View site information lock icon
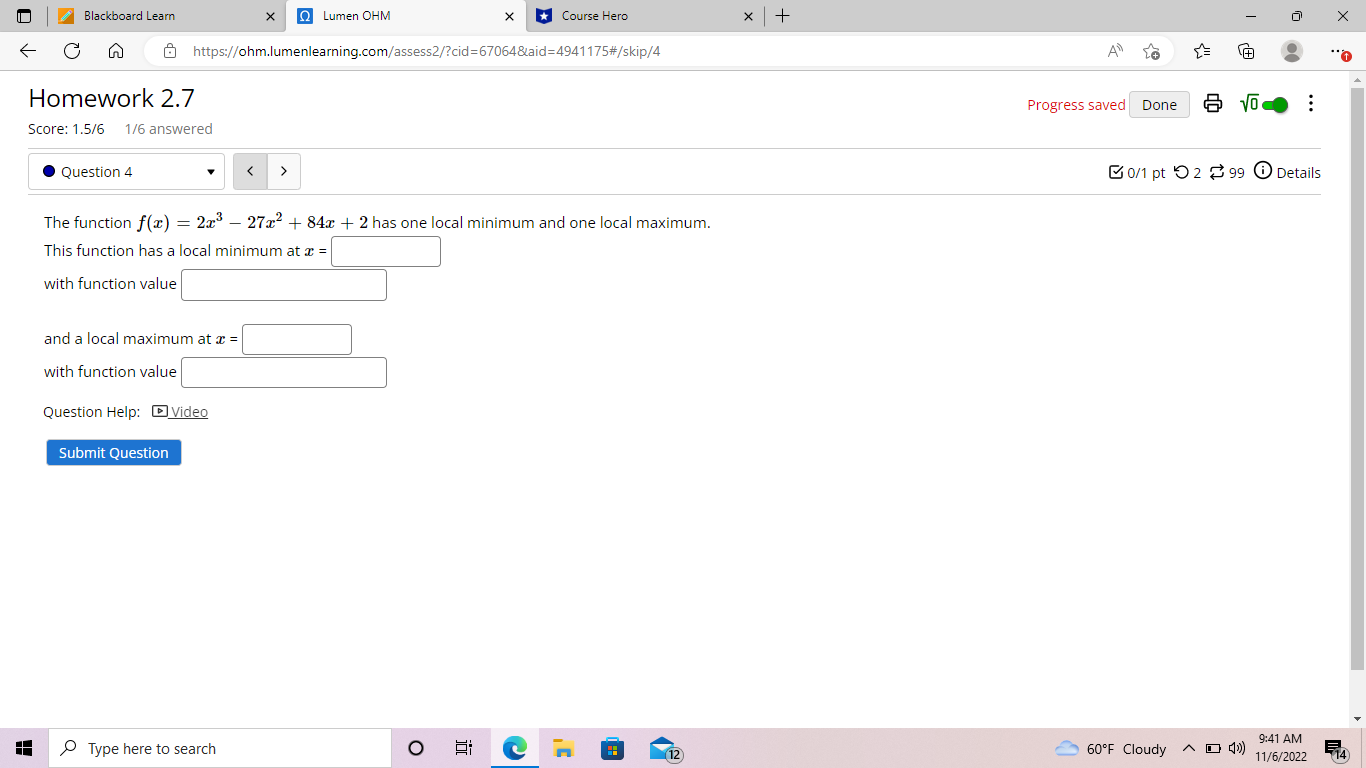The image size is (1366, 768). [x=170, y=51]
